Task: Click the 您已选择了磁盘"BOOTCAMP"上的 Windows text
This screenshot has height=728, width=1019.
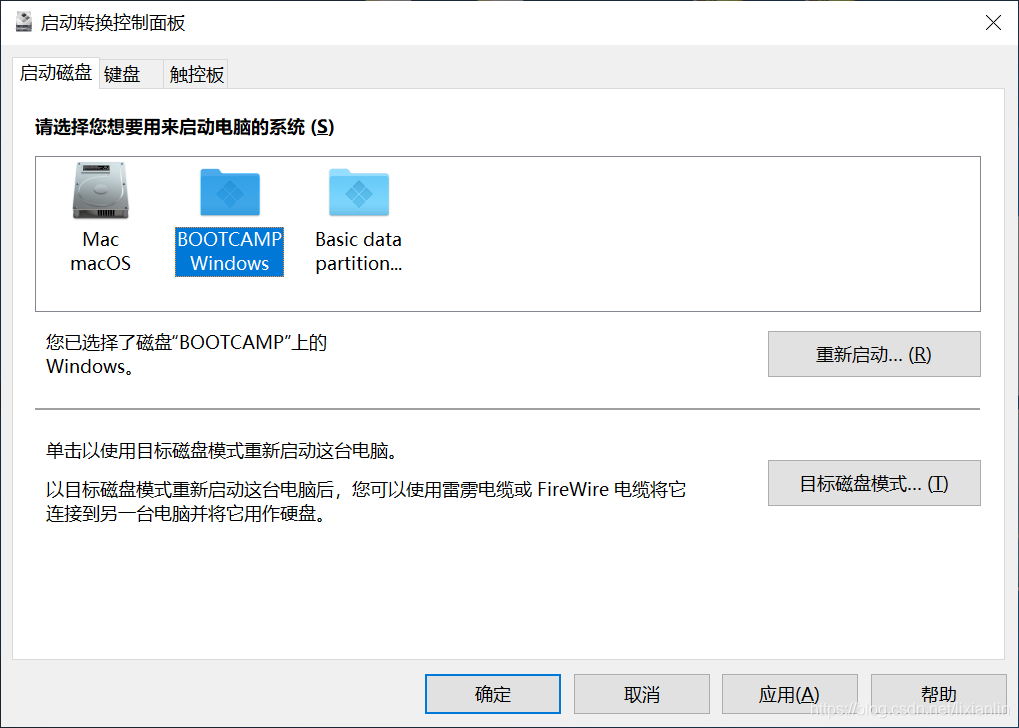Action: (187, 354)
